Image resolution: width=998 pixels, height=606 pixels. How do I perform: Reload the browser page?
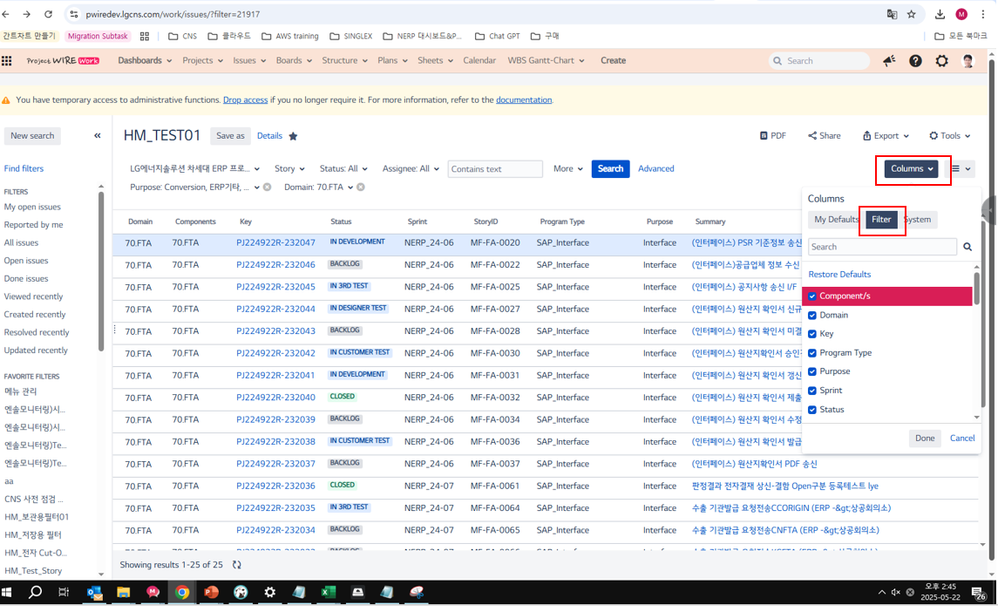click(x=48, y=14)
